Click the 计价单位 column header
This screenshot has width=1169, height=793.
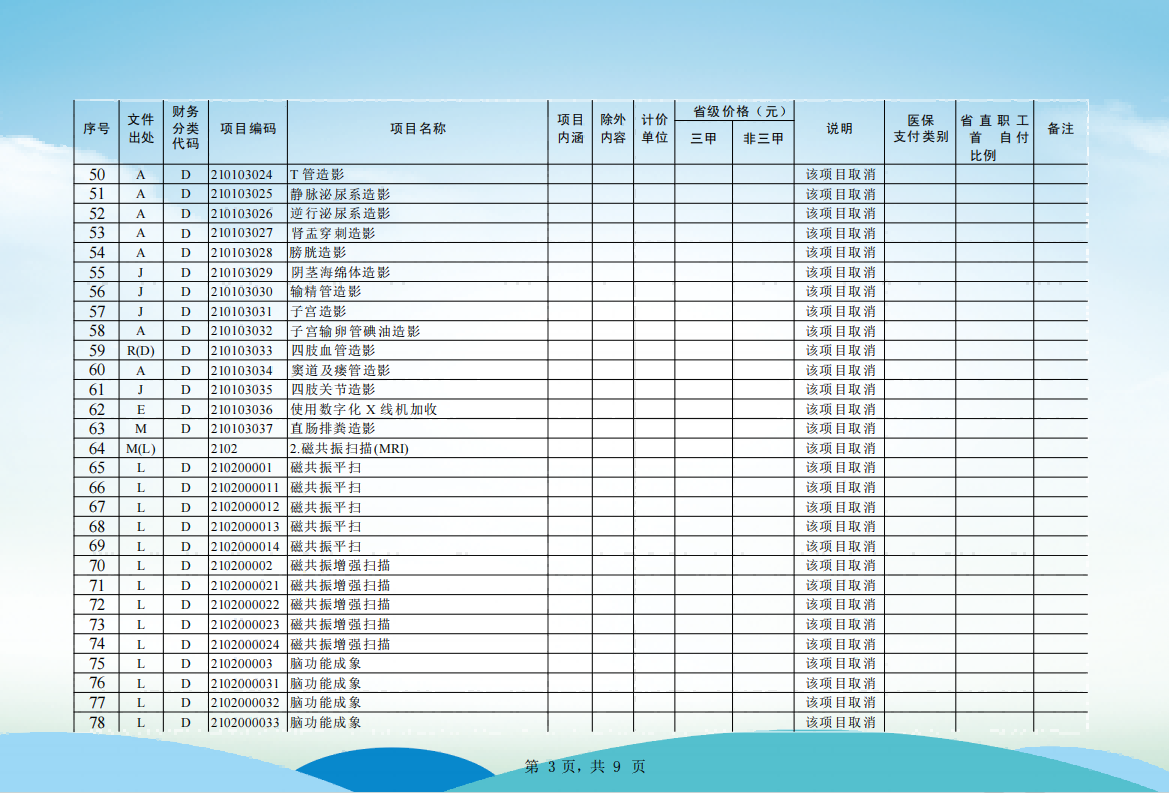(654, 129)
